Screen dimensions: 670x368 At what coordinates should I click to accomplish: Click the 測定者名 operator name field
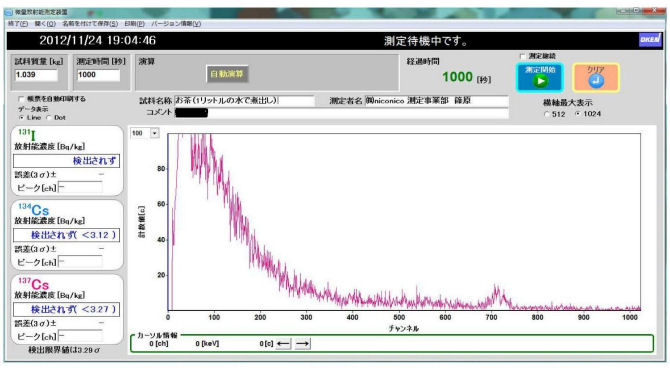pyautogui.click(x=437, y=100)
